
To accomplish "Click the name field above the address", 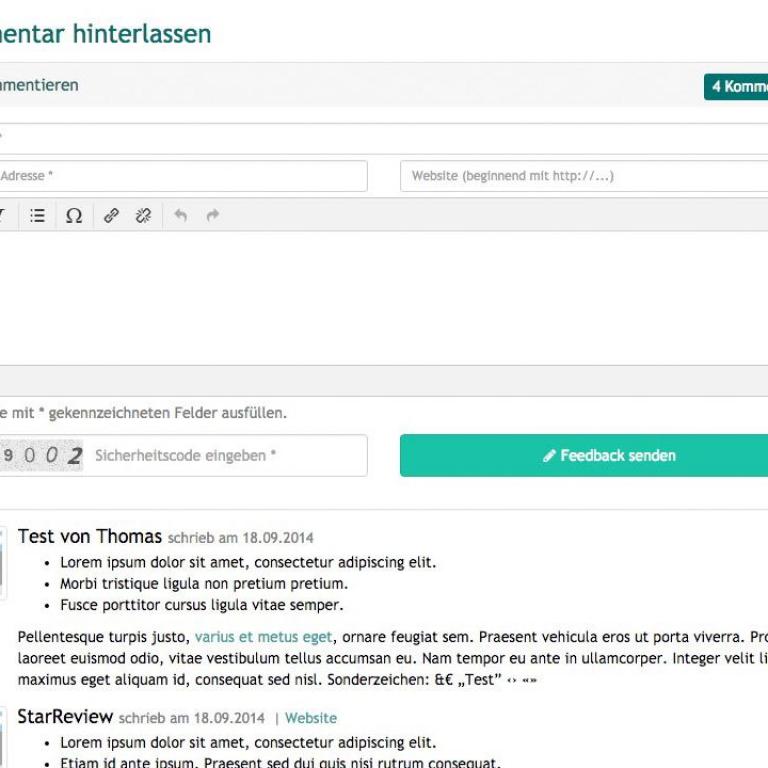I will point(380,138).
